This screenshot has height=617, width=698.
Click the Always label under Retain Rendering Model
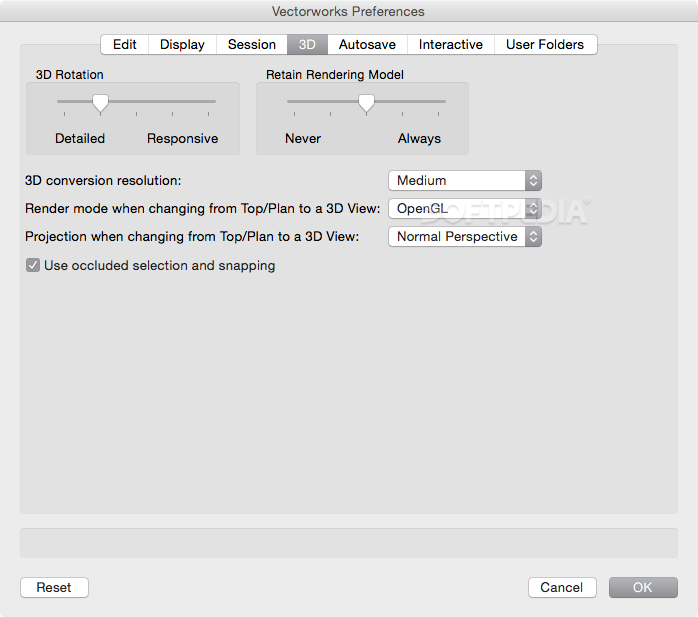[419, 138]
